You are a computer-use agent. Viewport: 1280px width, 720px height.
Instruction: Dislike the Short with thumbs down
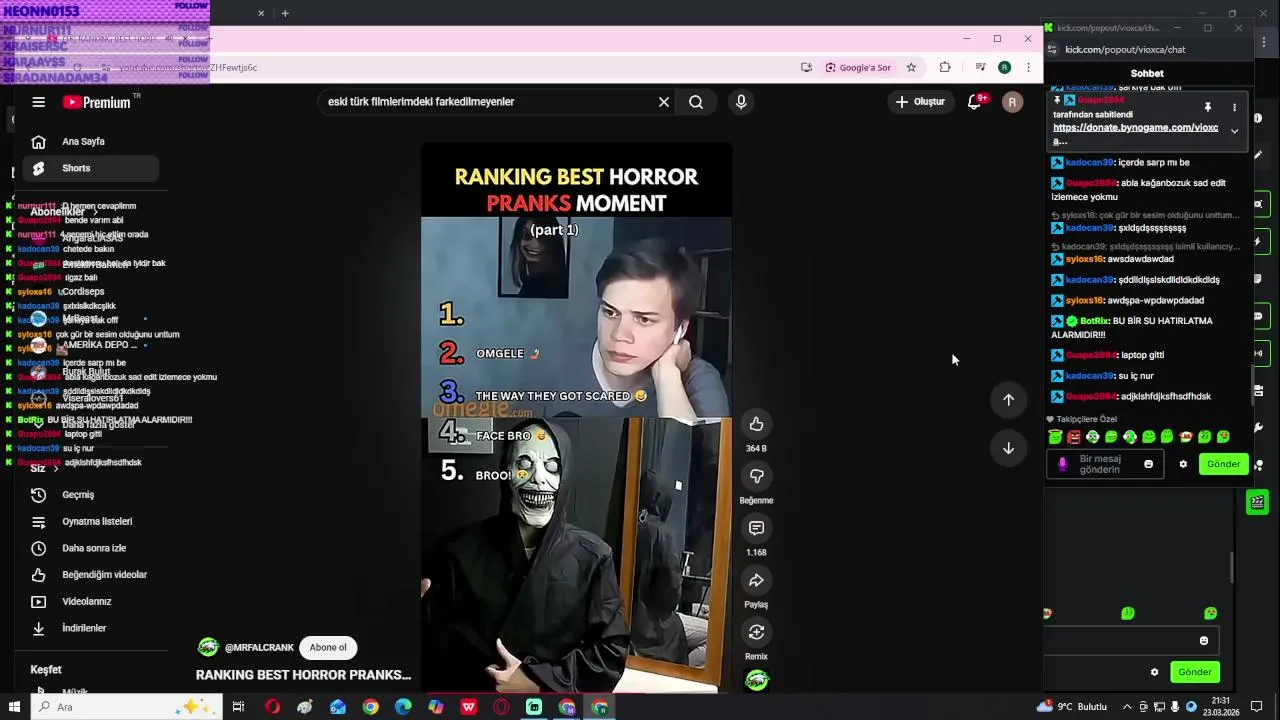pyautogui.click(x=756, y=476)
